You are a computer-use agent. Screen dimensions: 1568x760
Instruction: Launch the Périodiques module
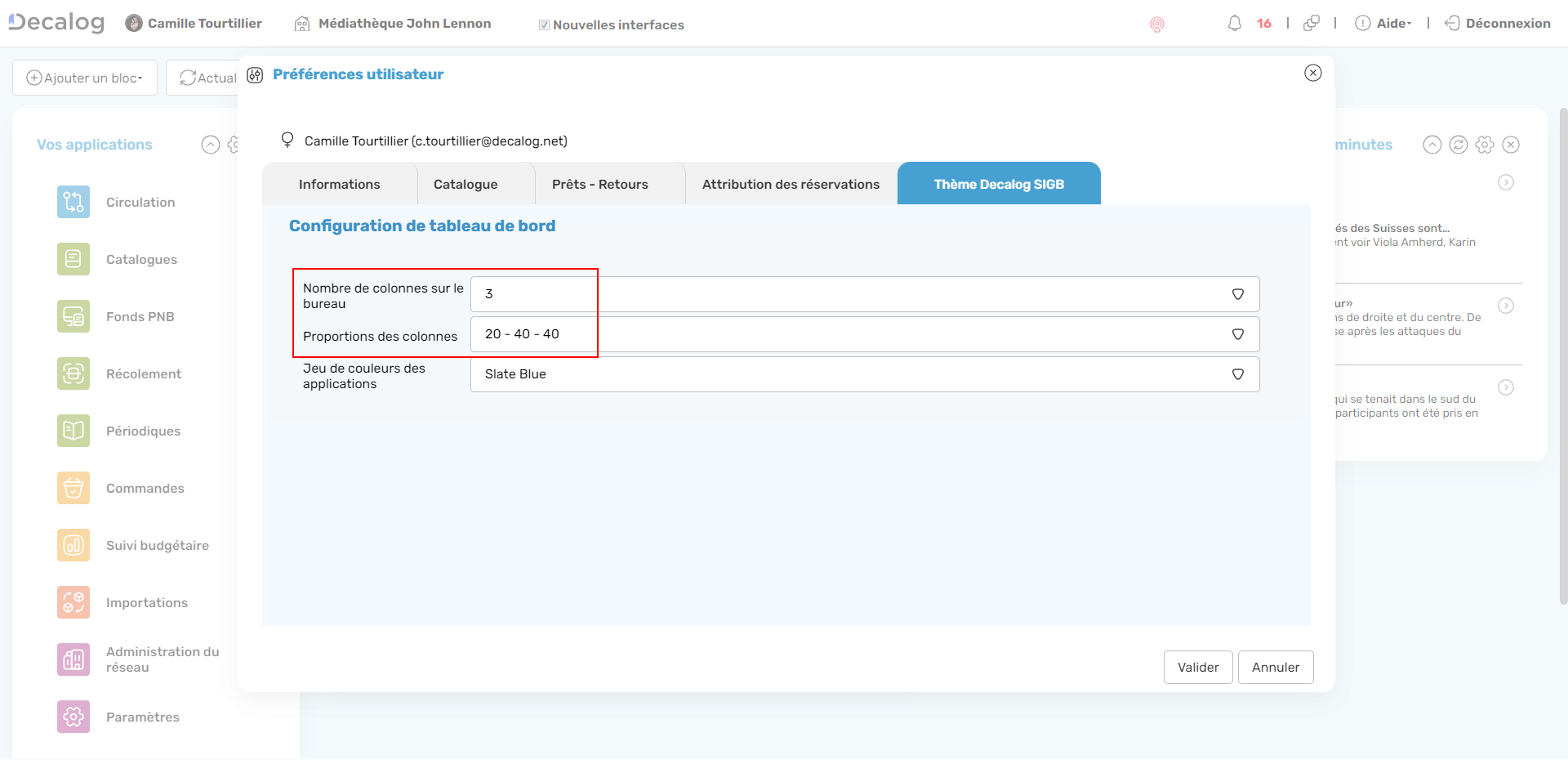[x=143, y=431]
